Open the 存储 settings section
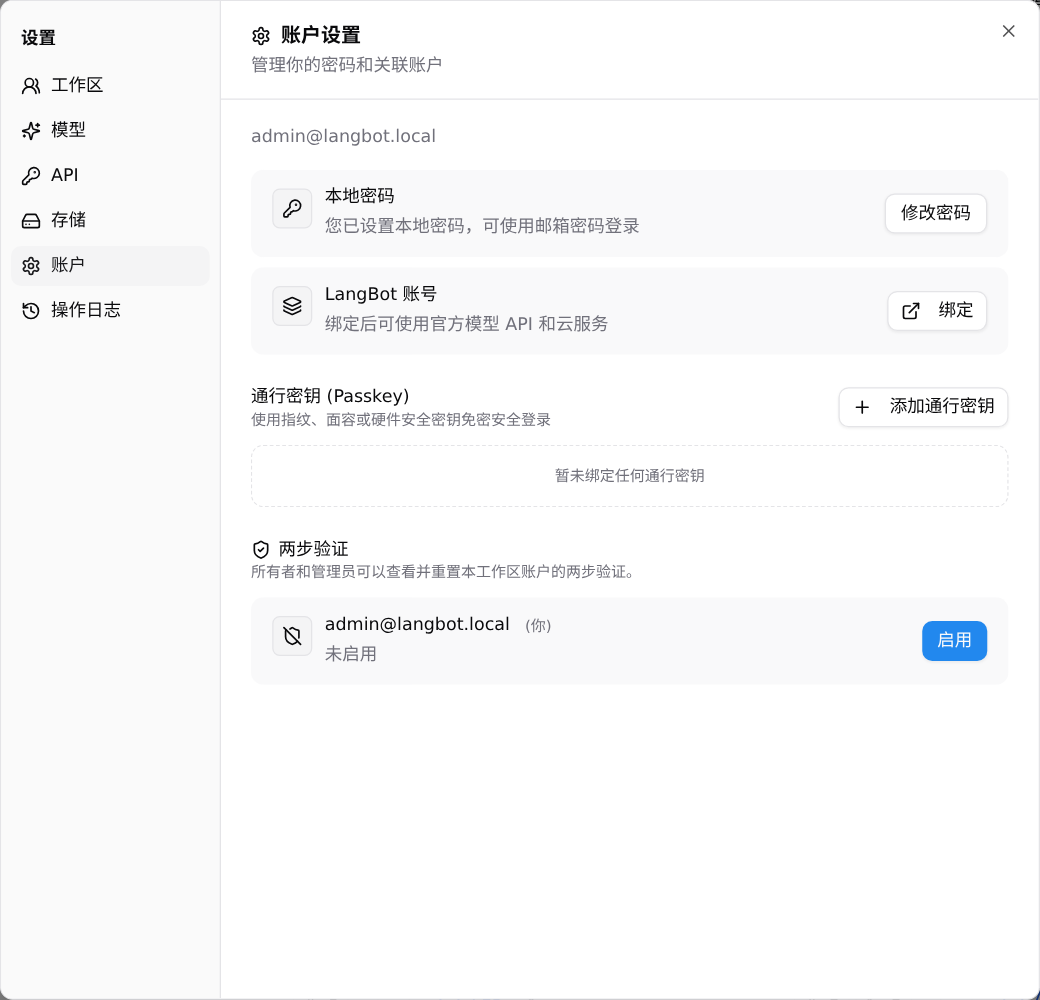1040x1000 pixels. pos(110,220)
